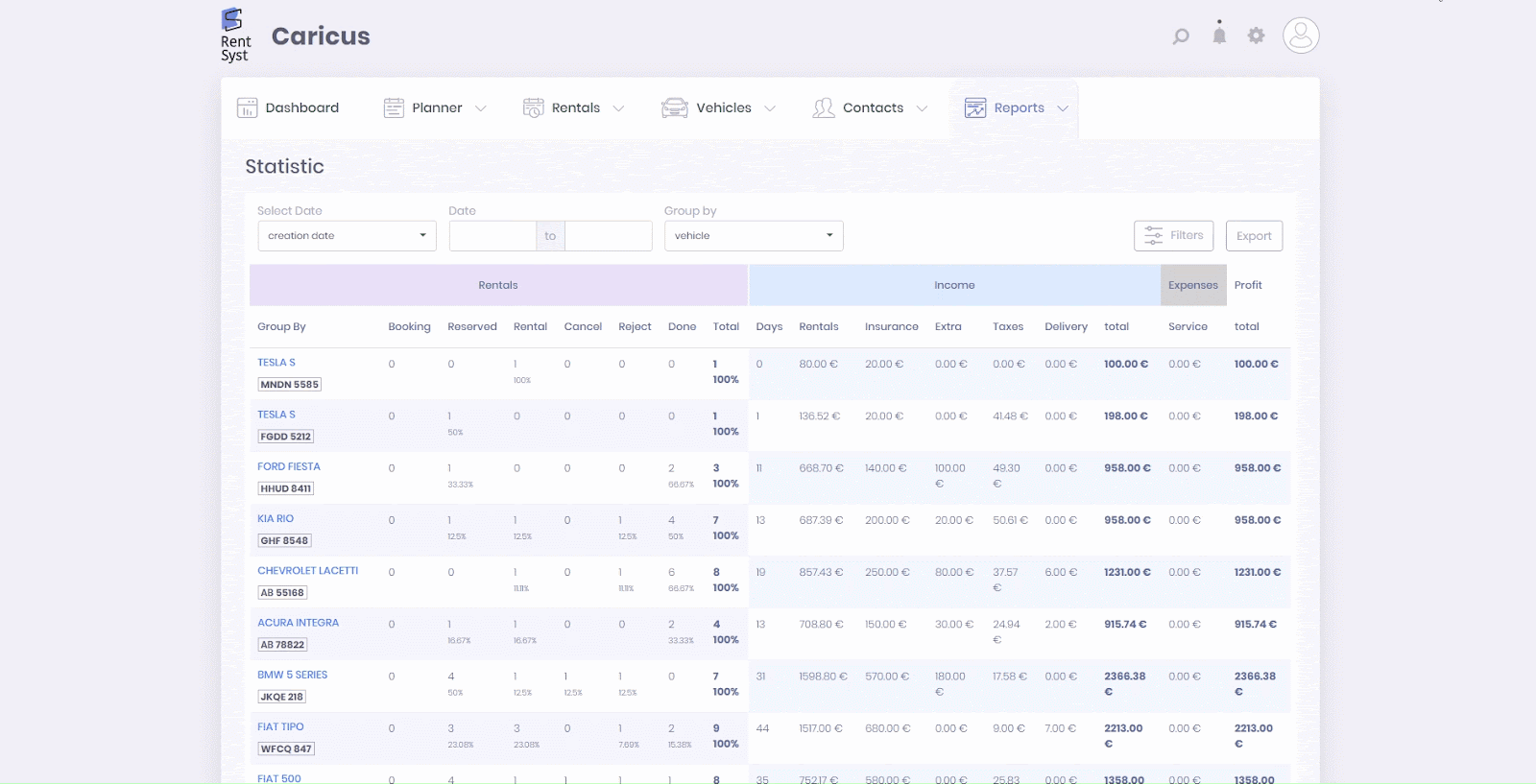Open the FORD FIESTA vehicle link

pyautogui.click(x=289, y=467)
